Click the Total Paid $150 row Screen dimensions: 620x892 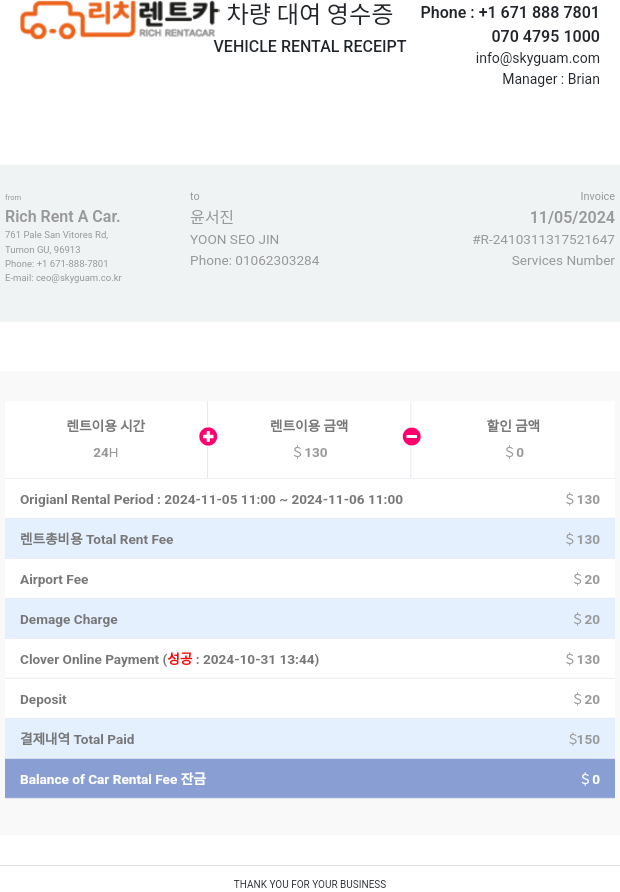(x=310, y=739)
